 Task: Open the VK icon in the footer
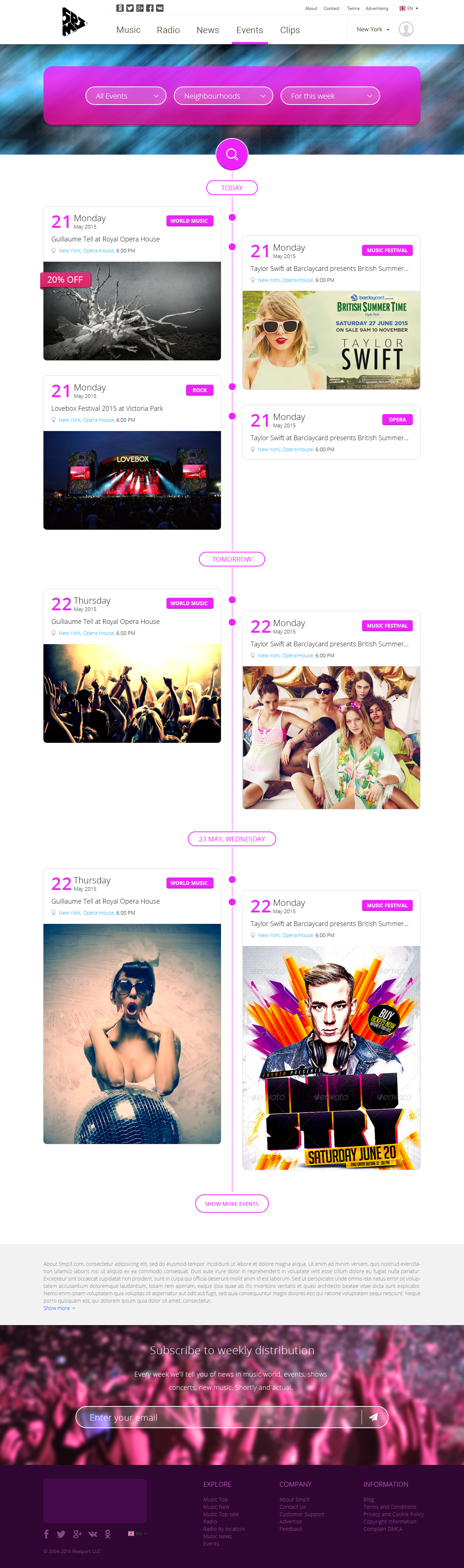92,1534
